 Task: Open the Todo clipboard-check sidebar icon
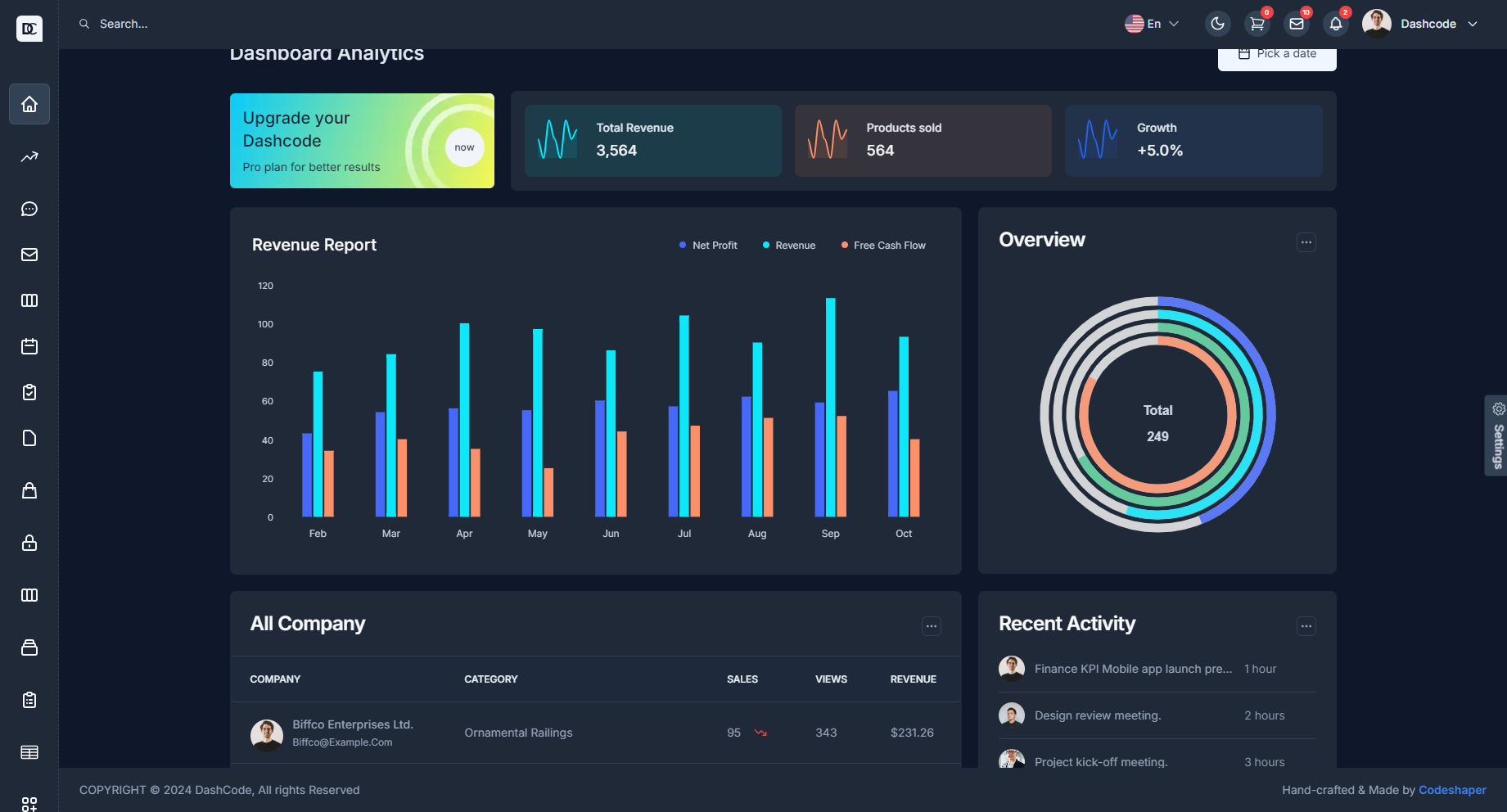[29, 392]
